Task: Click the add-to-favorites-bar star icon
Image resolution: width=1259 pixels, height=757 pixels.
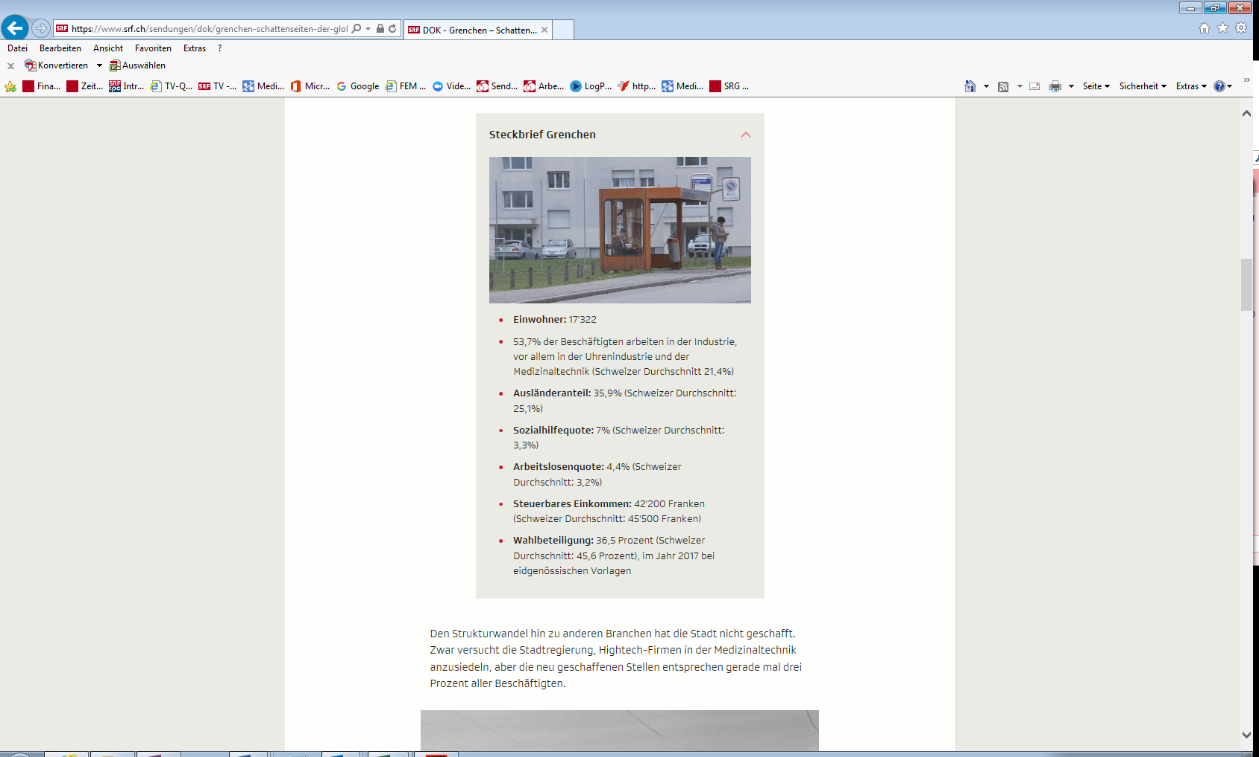Action: click(x=11, y=86)
